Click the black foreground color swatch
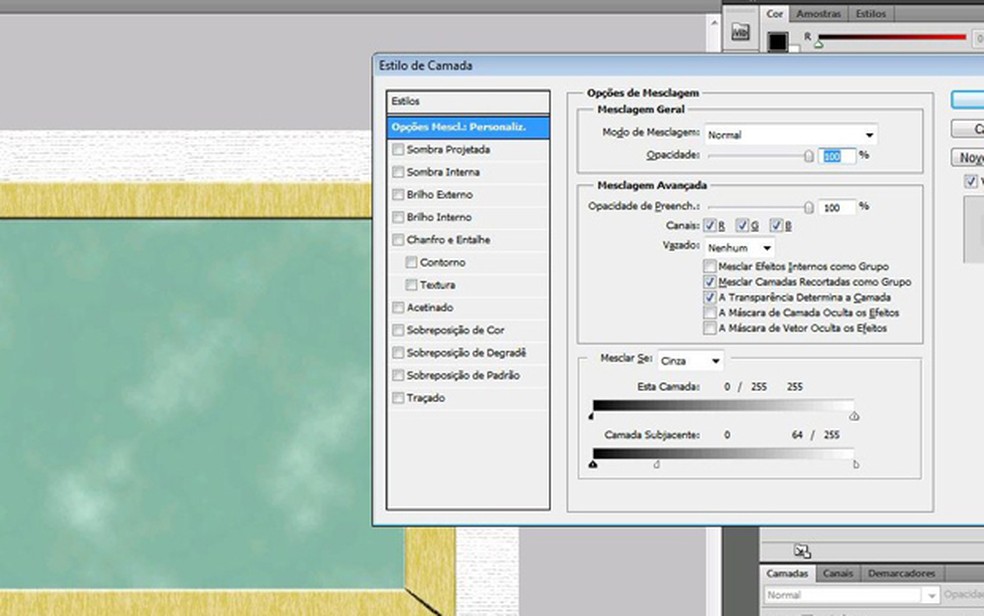This screenshot has height=616, width=984. click(x=777, y=42)
